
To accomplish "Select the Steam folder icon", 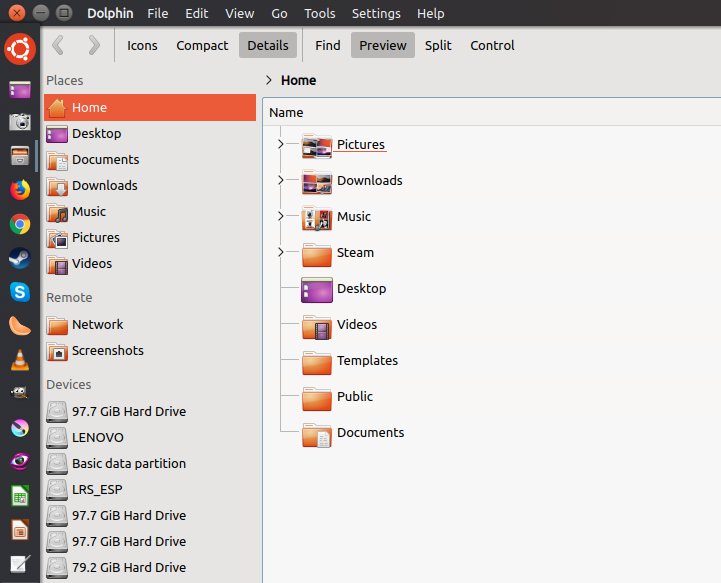I will (317, 254).
